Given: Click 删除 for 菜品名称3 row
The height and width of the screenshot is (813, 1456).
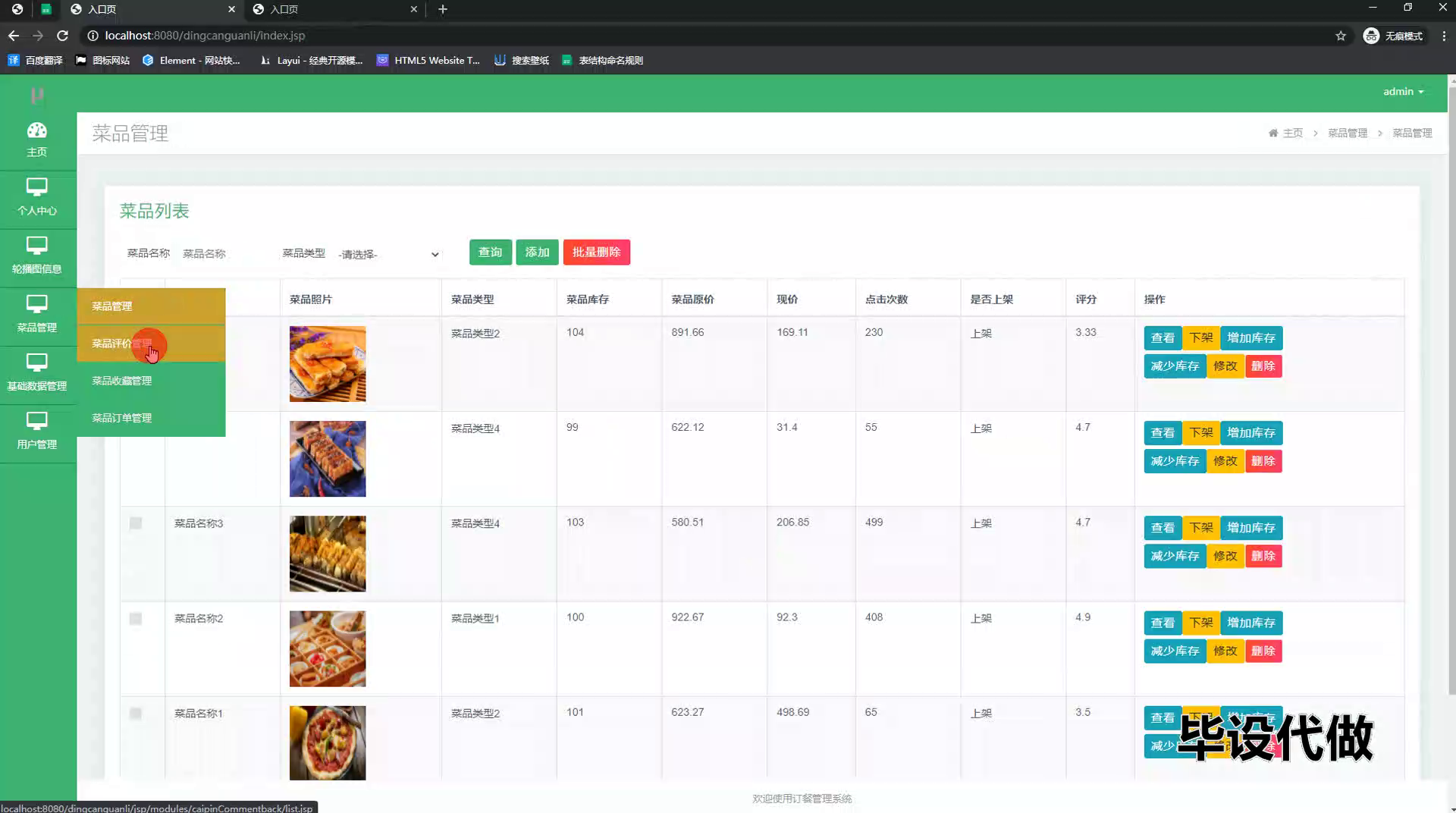Looking at the screenshot, I should point(1263,556).
